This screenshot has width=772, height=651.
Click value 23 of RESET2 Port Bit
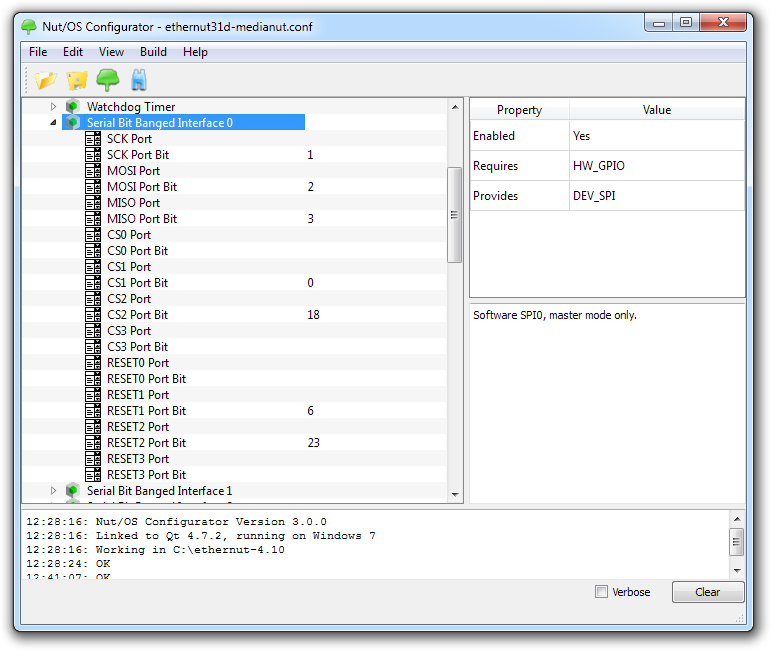pyautogui.click(x=314, y=443)
